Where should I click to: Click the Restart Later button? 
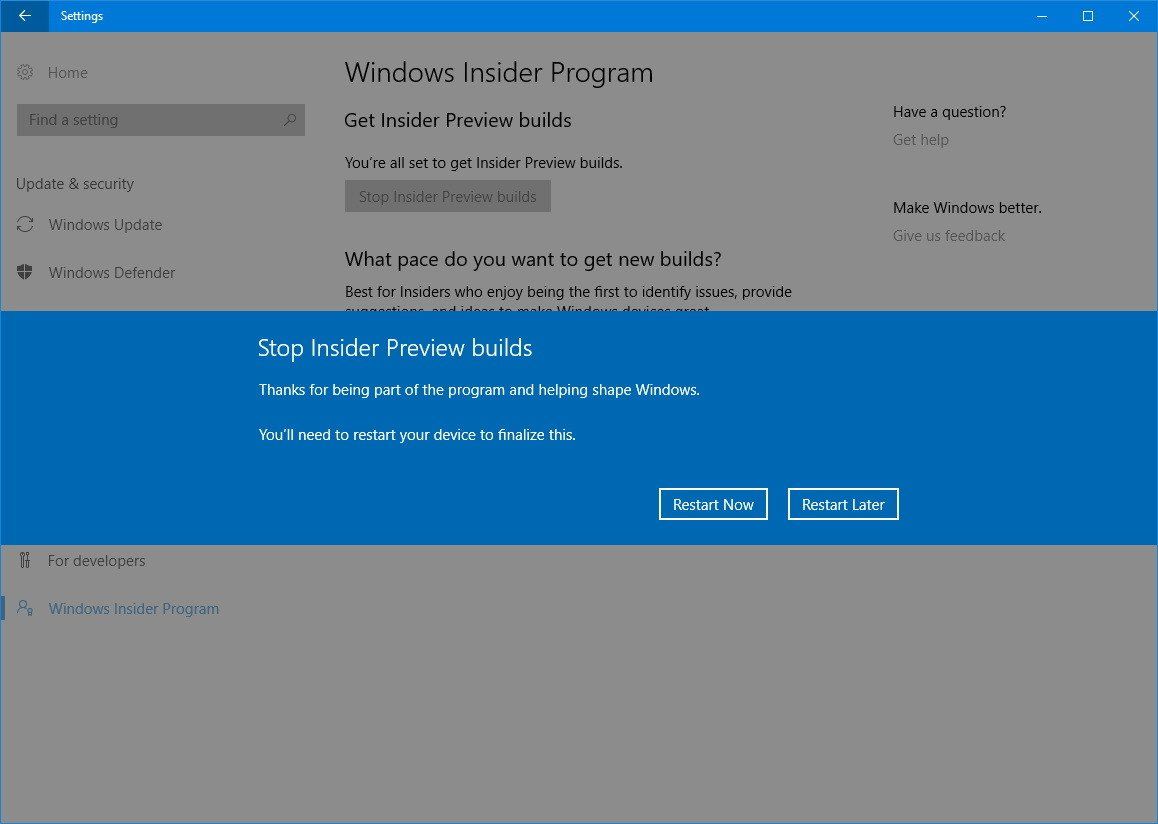[843, 504]
